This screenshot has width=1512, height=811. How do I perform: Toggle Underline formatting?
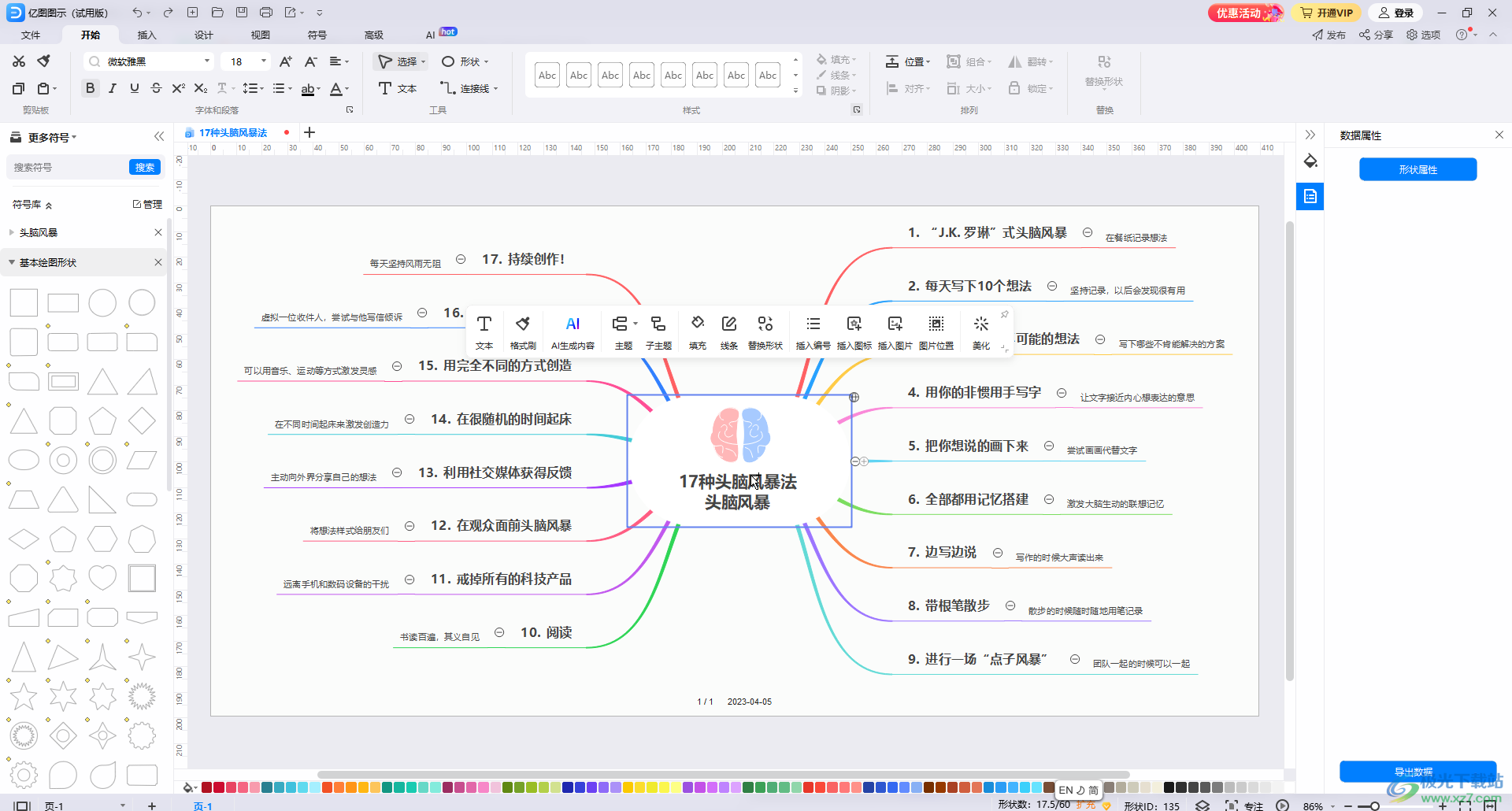(x=134, y=88)
